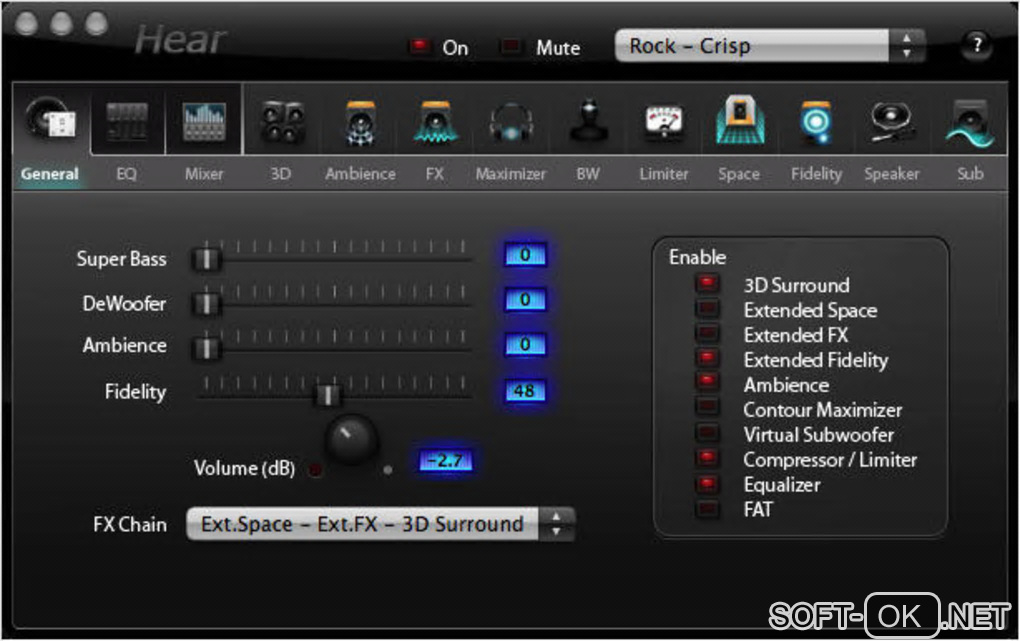Click the DeWoofer value field
The image size is (1020, 641).
(525, 299)
